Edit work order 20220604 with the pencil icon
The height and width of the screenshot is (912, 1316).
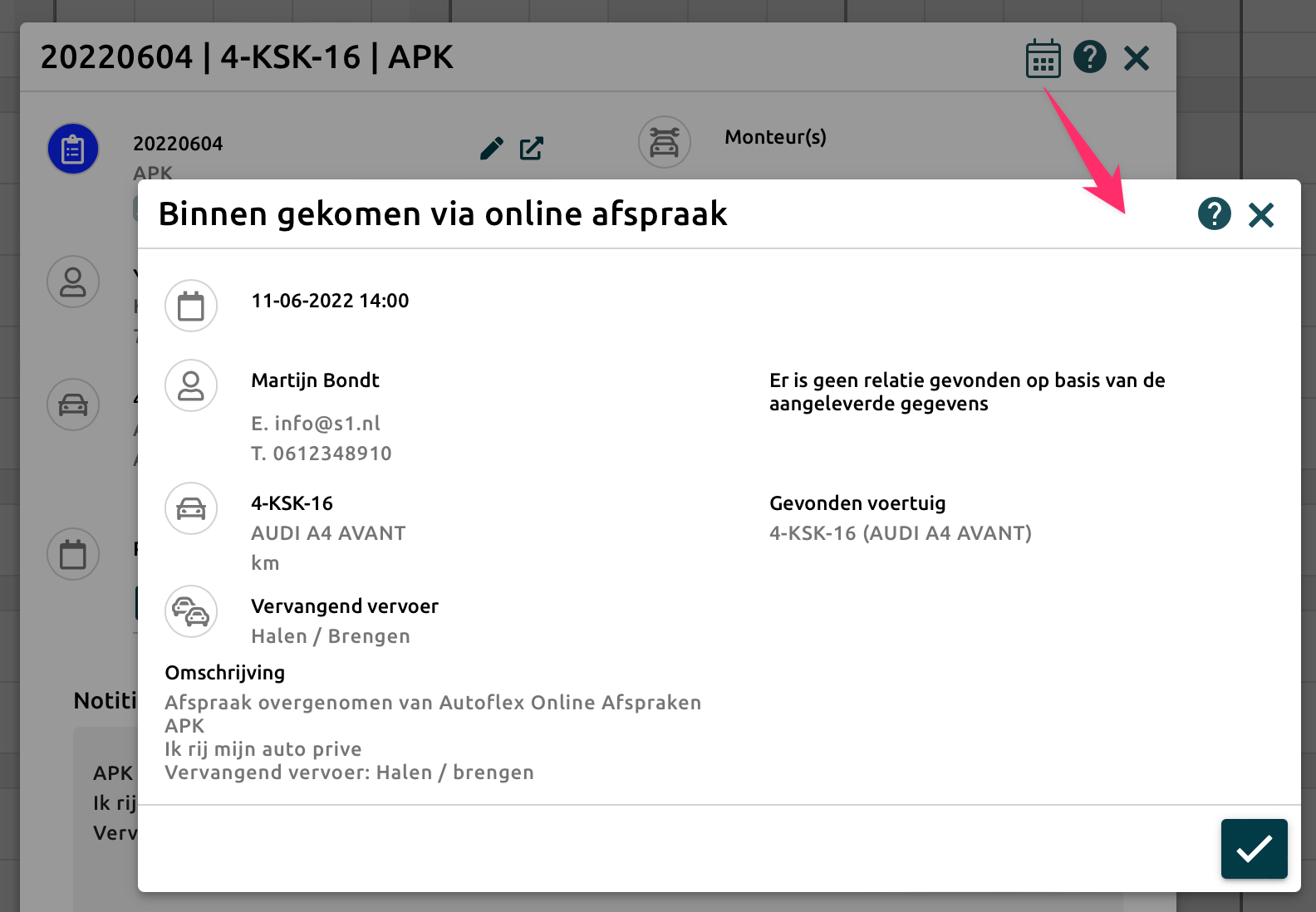pos(491,149)
